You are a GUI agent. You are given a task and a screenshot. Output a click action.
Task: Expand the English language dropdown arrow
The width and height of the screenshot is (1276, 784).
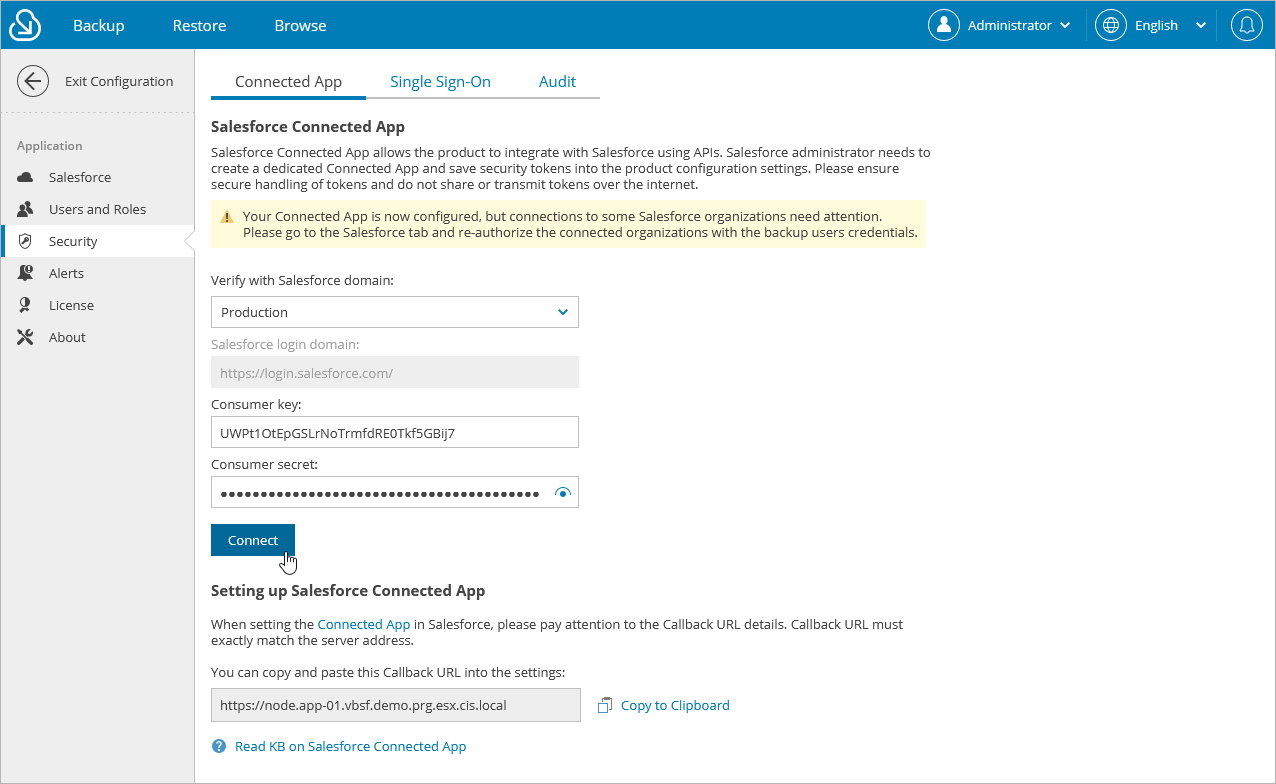coord(1201,25)
